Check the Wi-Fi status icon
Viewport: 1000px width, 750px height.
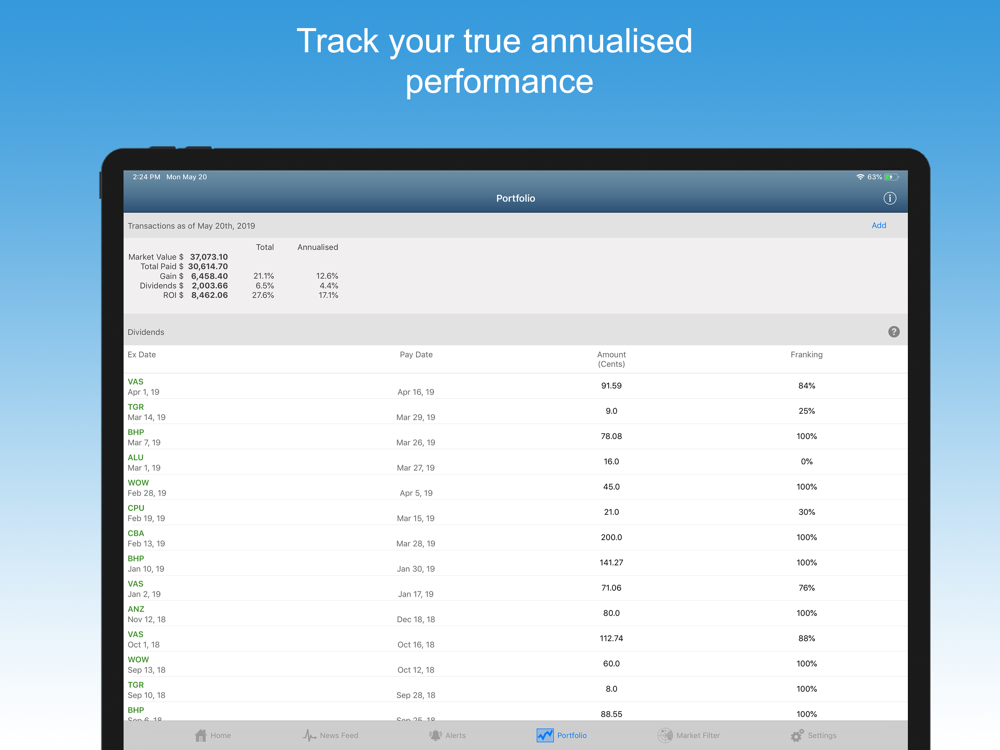[x=860, y=177]
